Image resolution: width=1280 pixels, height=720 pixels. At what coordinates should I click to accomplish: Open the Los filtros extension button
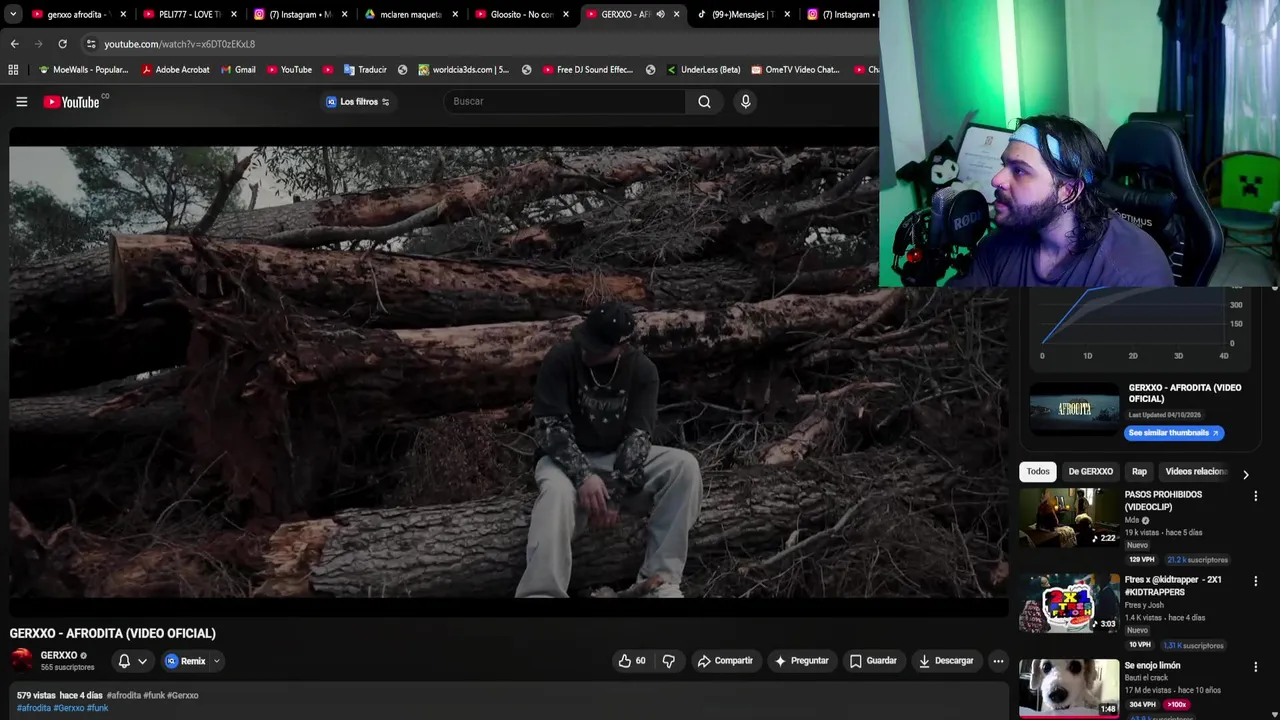(x=358, y=101)
